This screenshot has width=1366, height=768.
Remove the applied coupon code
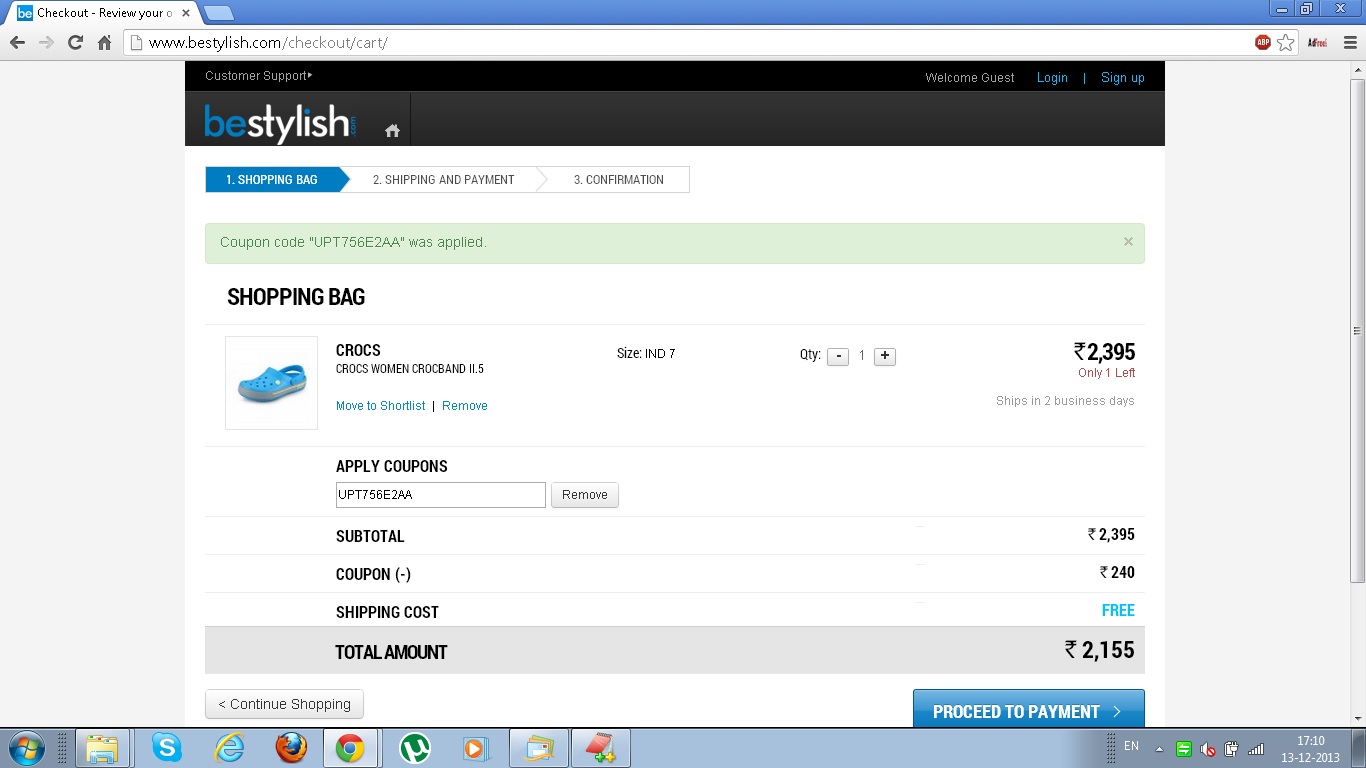coord(585,495)
